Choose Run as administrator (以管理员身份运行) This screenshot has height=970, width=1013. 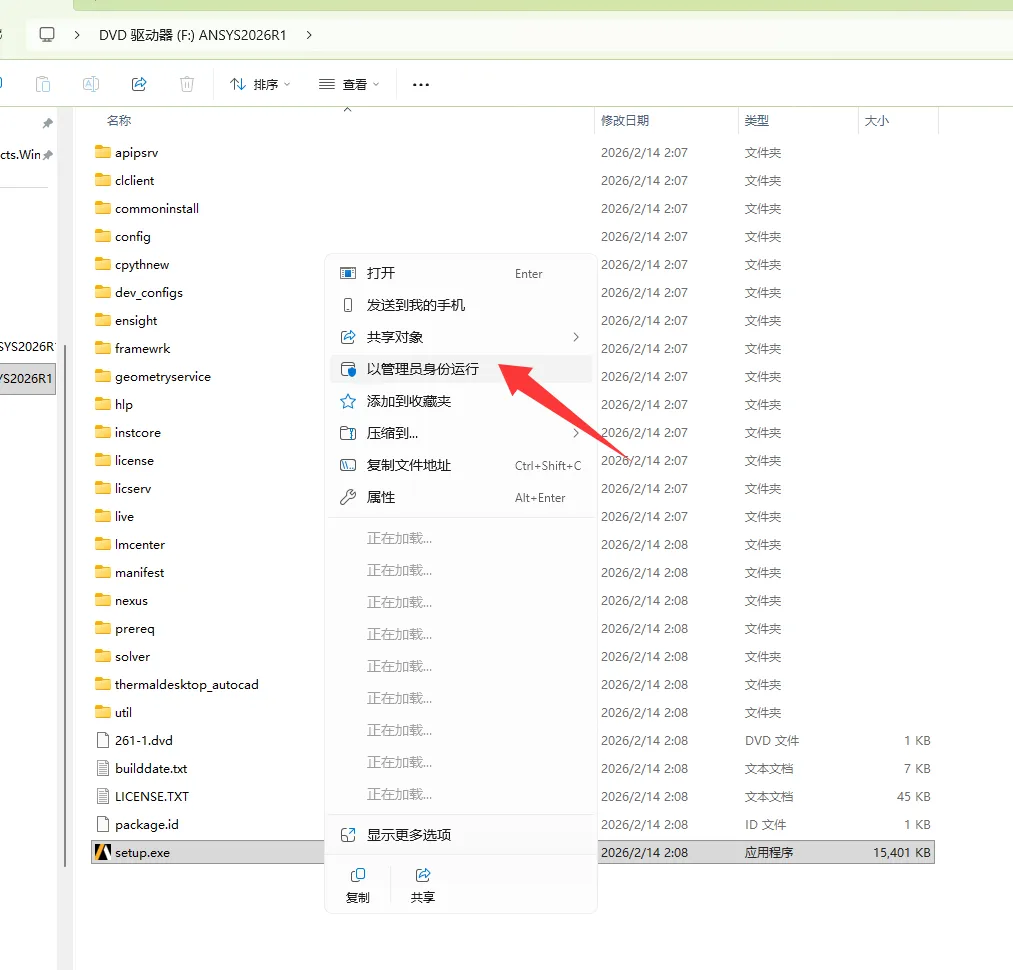click(461, 369)
